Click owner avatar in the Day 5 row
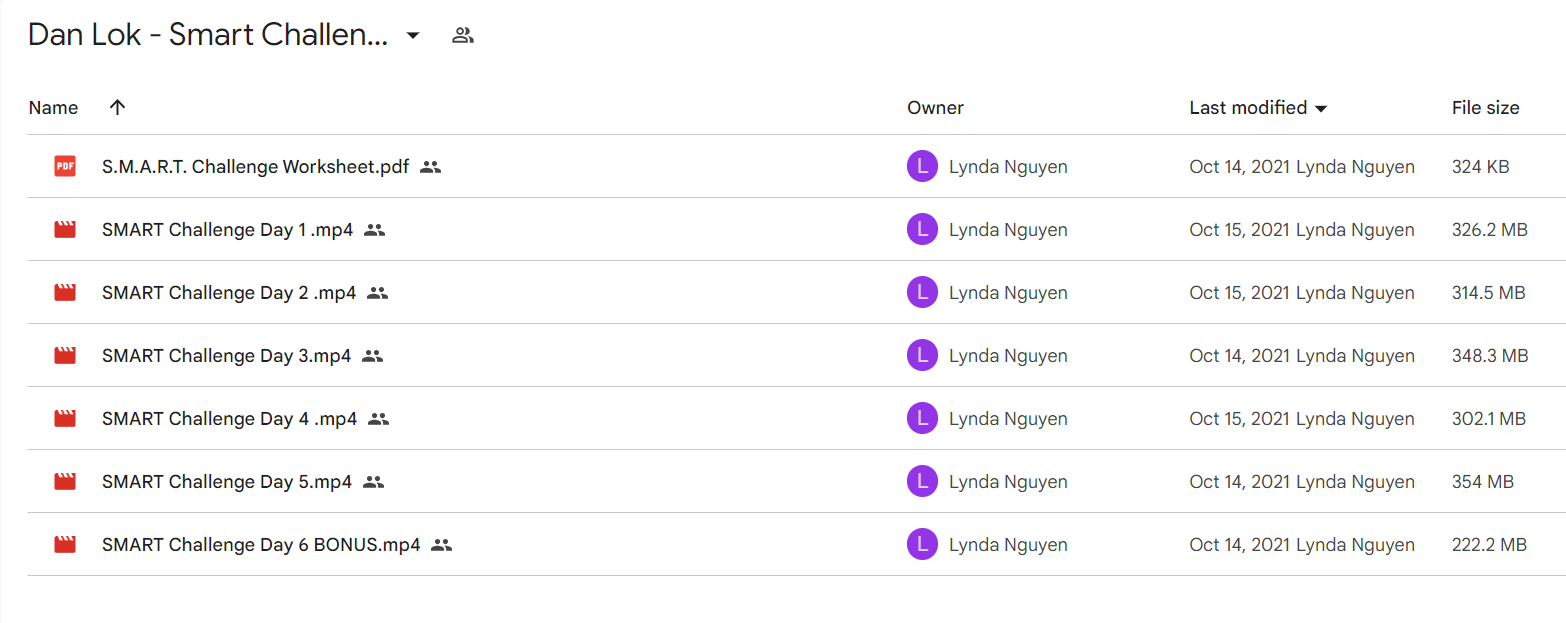The height and width of the screenshot is (623, 1566). 922,482
